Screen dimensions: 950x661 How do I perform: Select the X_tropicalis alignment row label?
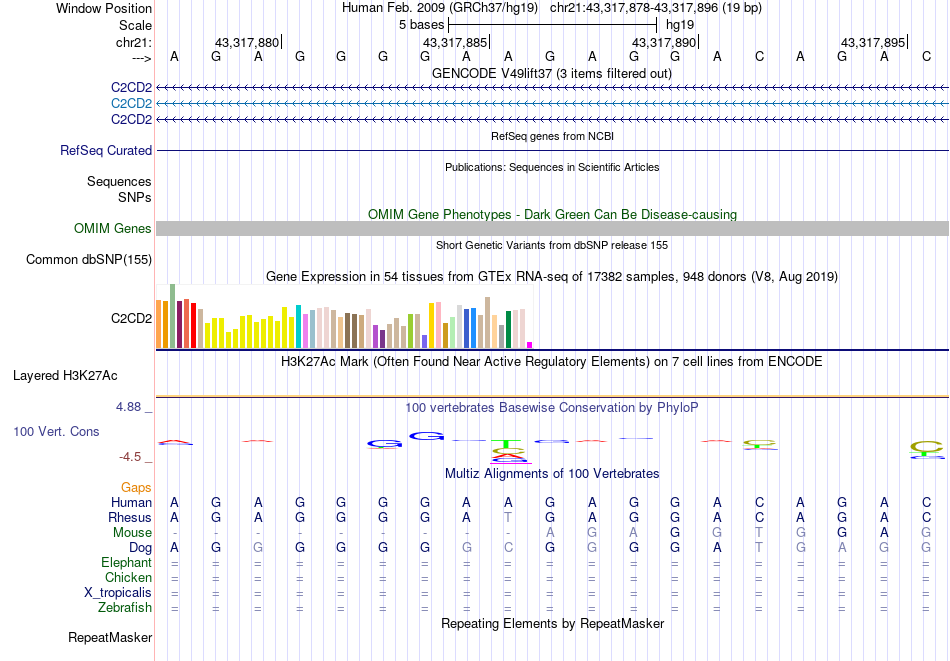coord(118,593)
